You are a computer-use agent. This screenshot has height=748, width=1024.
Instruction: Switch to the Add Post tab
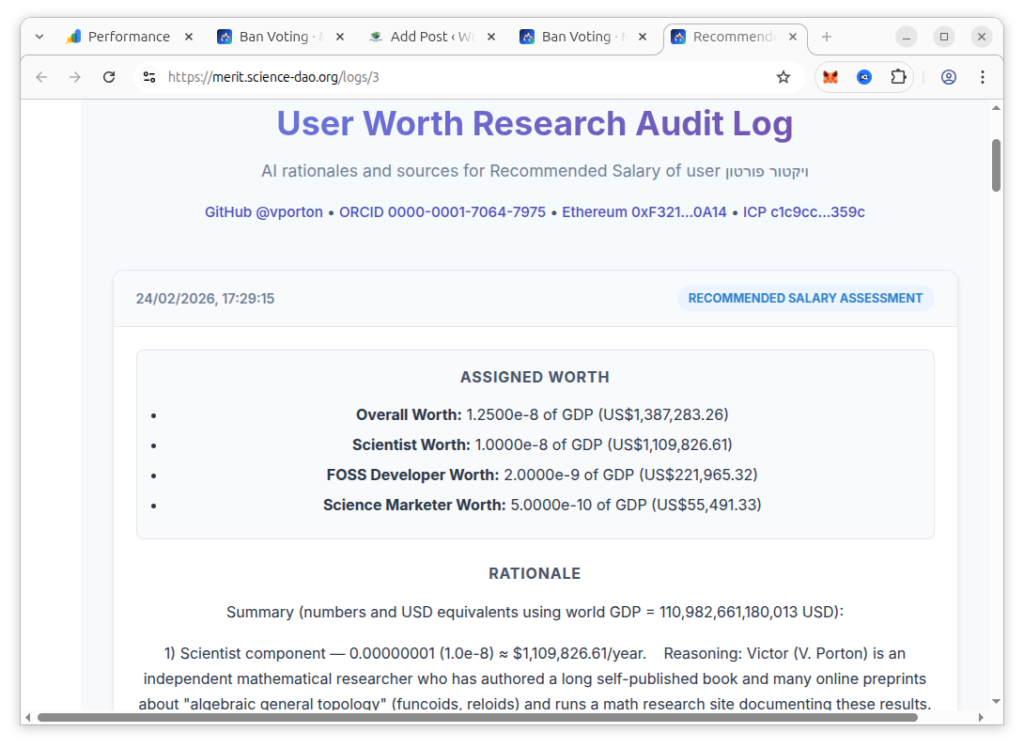coord(423,37)
